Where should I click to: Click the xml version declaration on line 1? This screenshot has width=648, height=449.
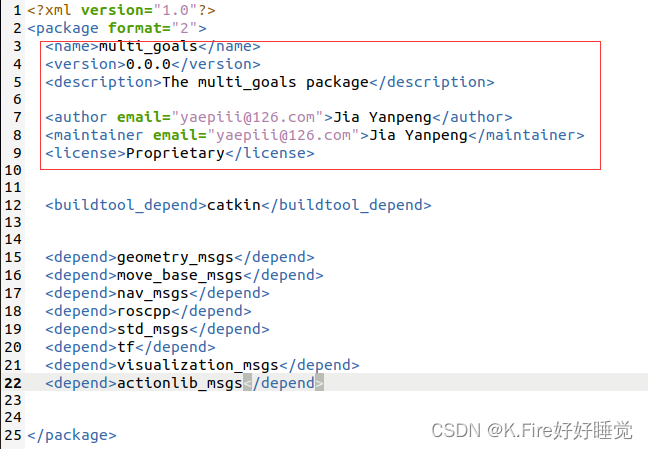coord(121,10)
